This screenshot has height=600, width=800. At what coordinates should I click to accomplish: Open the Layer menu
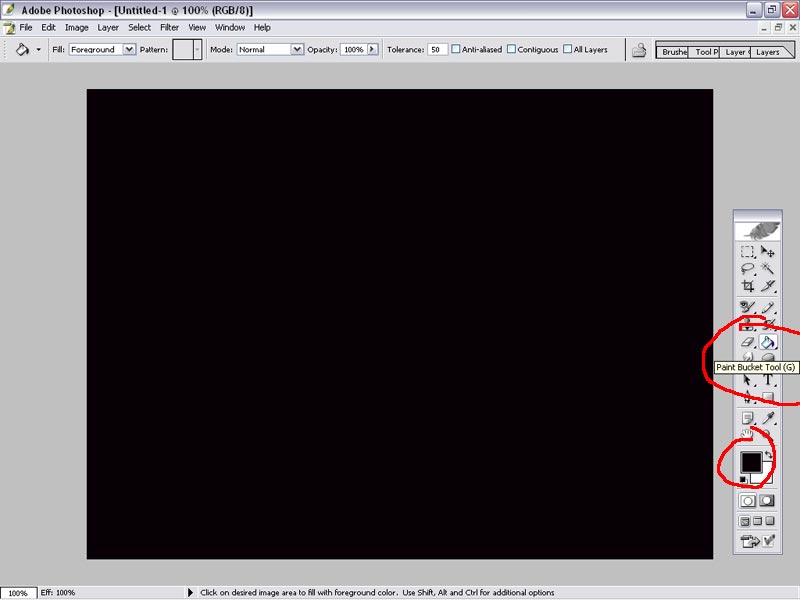pyautogui.click(x=108, y=28)
